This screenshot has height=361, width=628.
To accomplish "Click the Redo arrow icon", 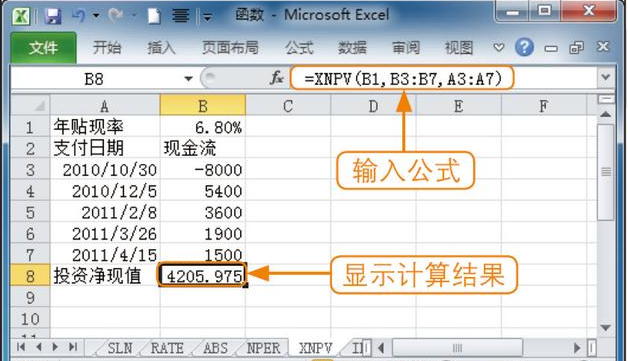I will (x=116, y=16).
